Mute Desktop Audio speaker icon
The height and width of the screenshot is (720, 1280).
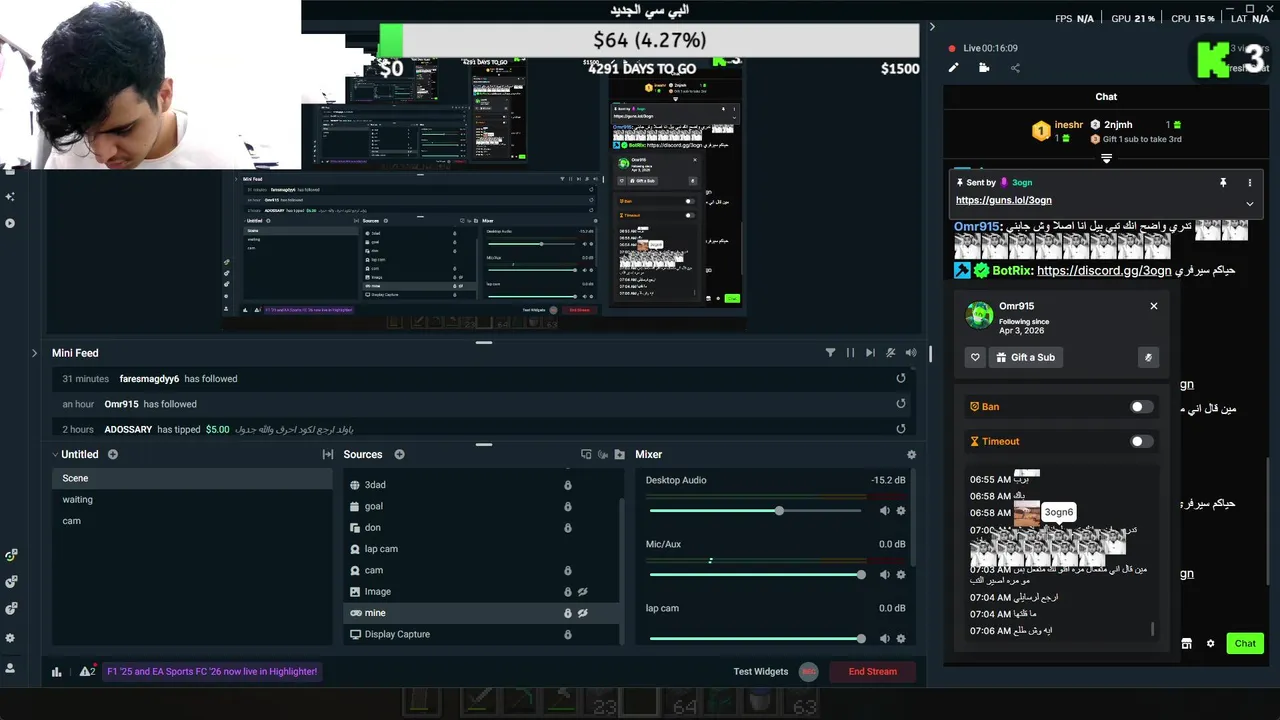click(x=884, y=511)
